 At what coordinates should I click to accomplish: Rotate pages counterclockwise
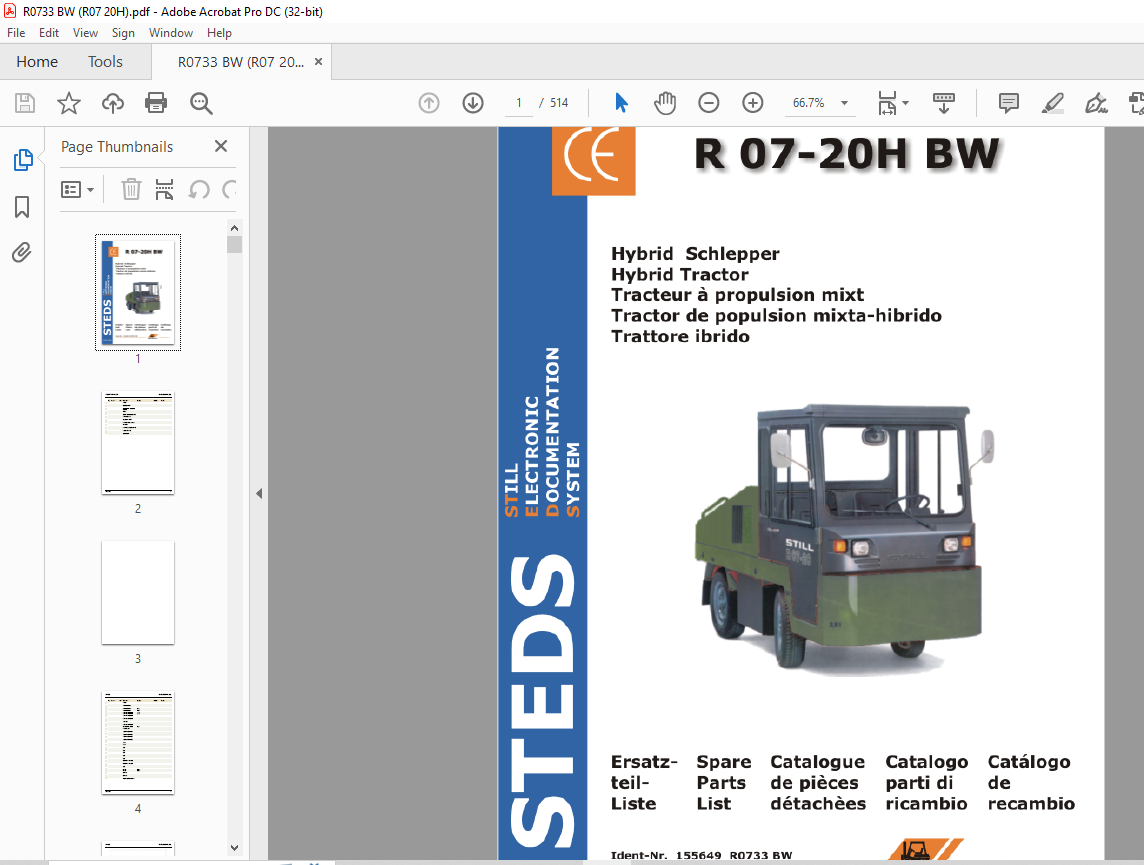coord(199,190)
